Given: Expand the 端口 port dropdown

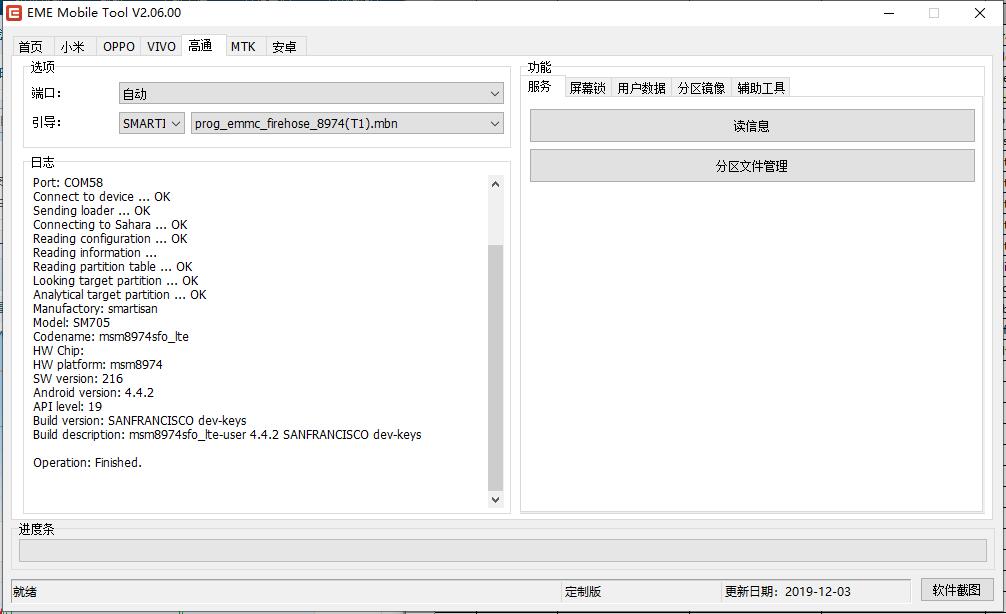Looking at the screenshot, I should pos(311,94).
